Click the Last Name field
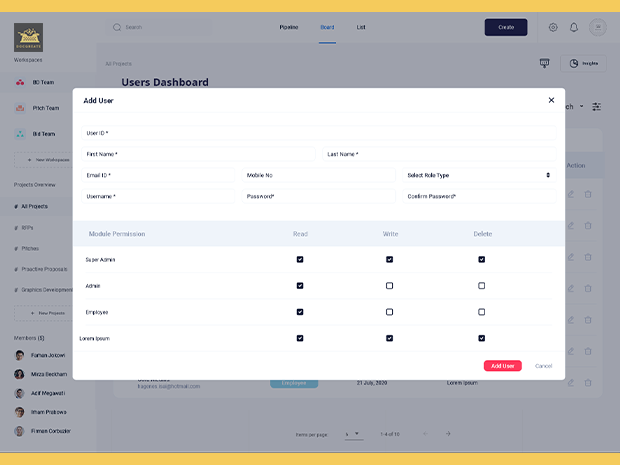The image size is (620, 465). 439,154
